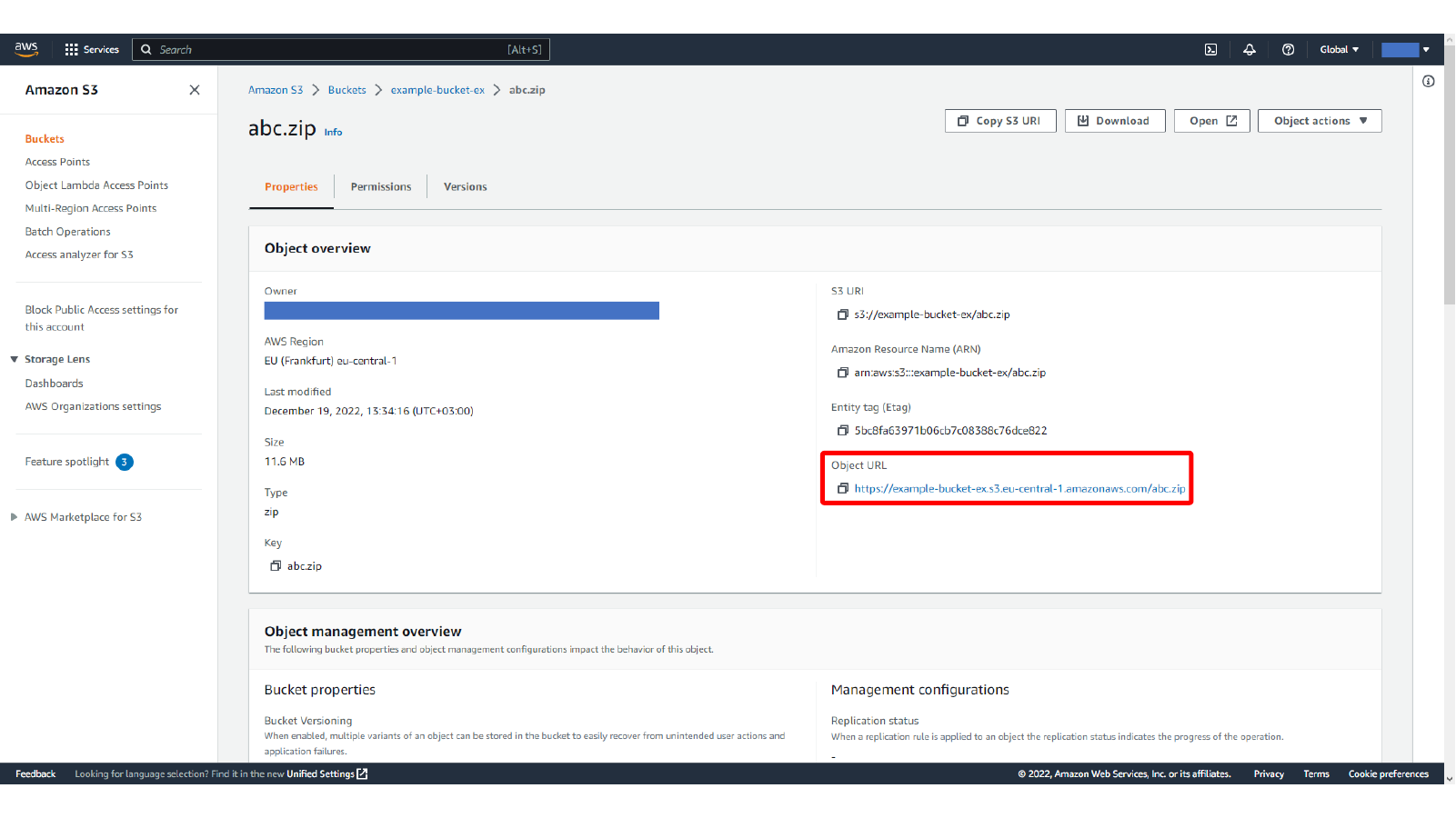Open Batch Operations in the sidebar
Image resolution: width=1456 pixels, height=818 pixels.
[x=68, y=232]
